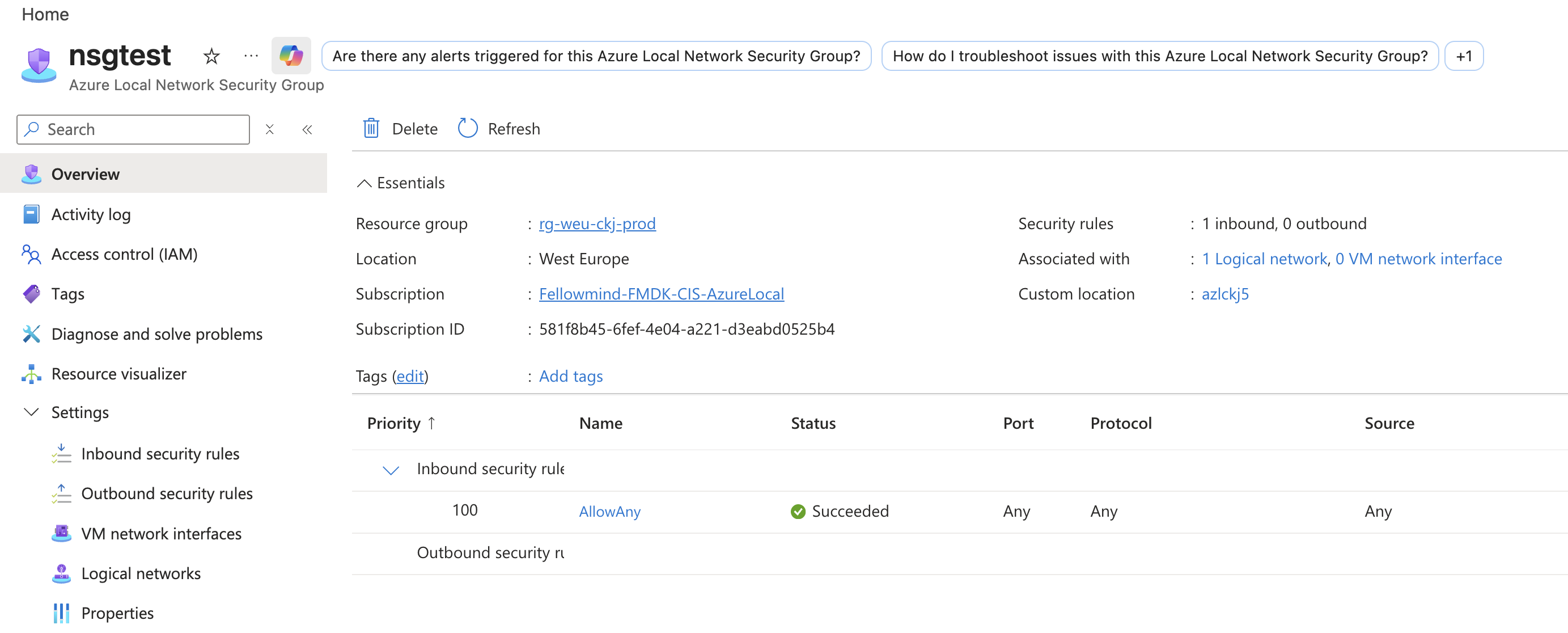Image resolution: width=1568 pixels, height=633 pixels.
Task: Collapse the Essentials section
Action: (364, 183)
